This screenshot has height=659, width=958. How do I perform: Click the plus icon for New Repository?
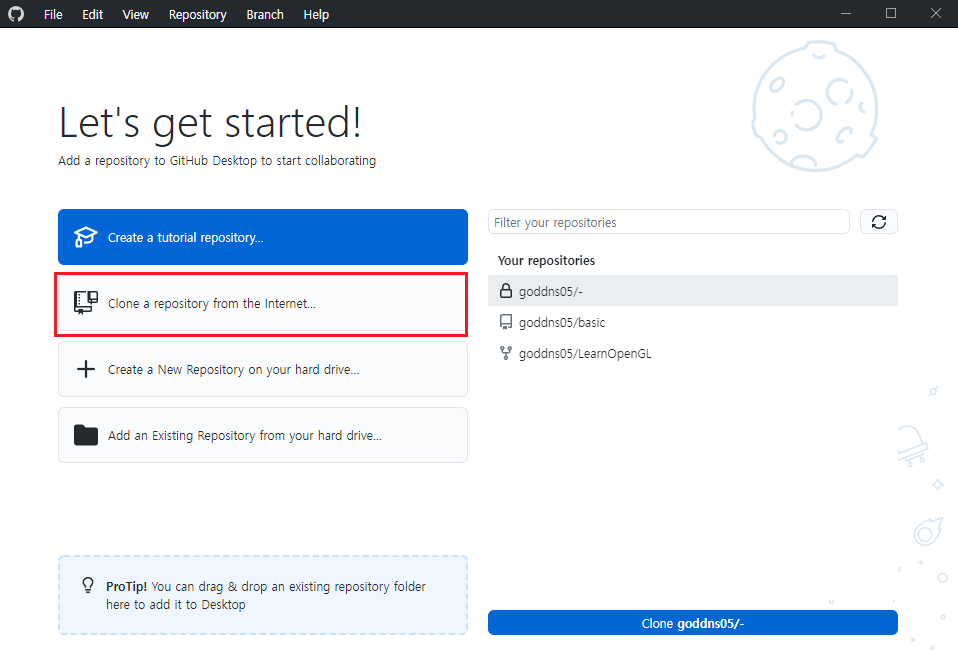[x=86, y=369]
